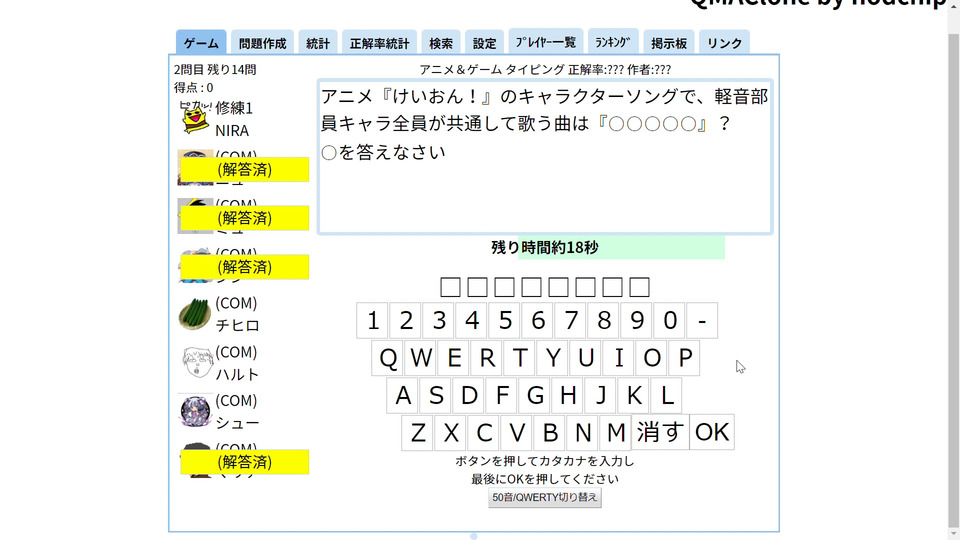Click the チヒロ cucumber avatar
Image resolution: width=960 pixels, height=540 pixels.
[195, 314]
